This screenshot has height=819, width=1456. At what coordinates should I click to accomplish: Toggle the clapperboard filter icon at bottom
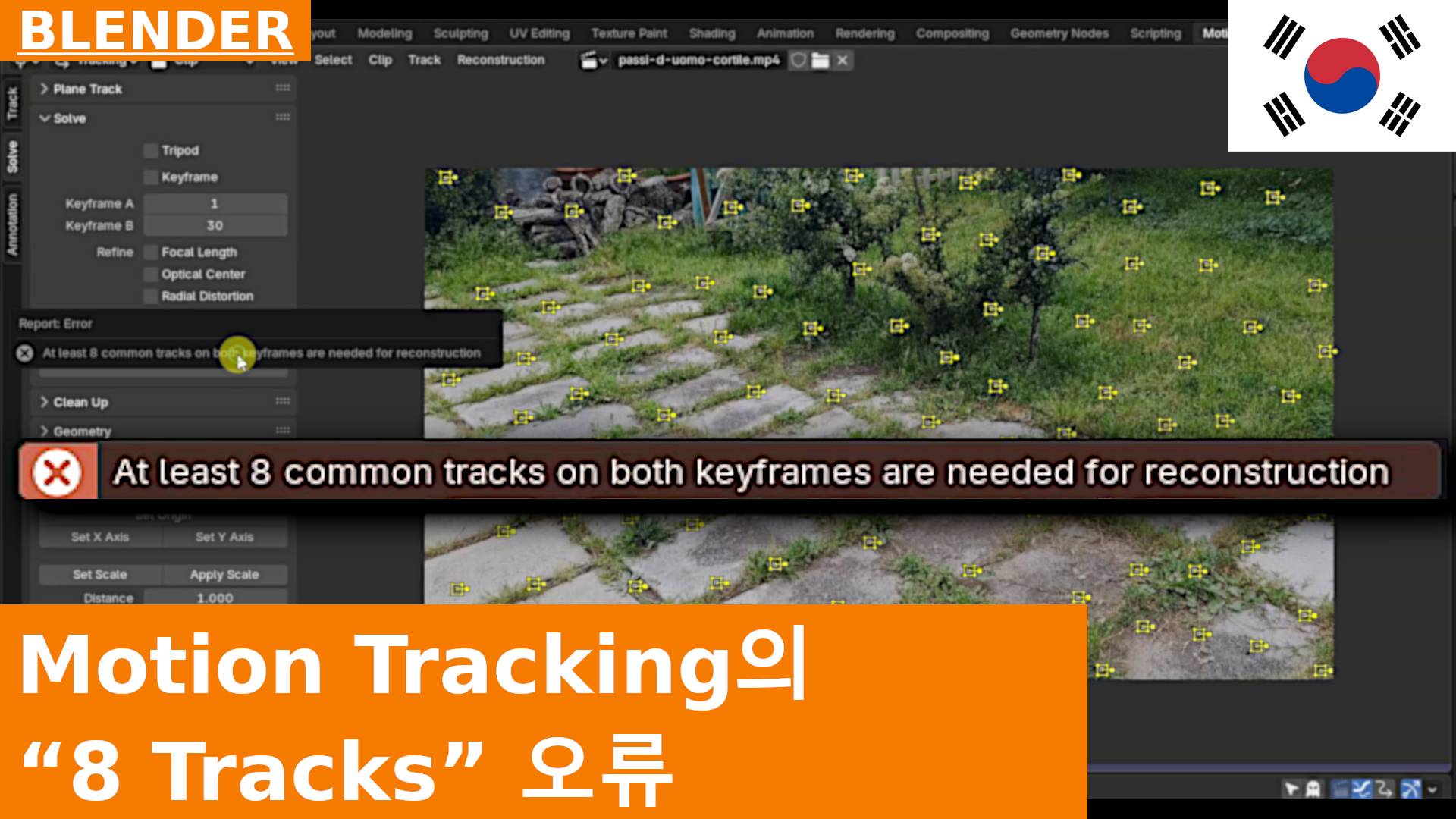coord(1340,789)
